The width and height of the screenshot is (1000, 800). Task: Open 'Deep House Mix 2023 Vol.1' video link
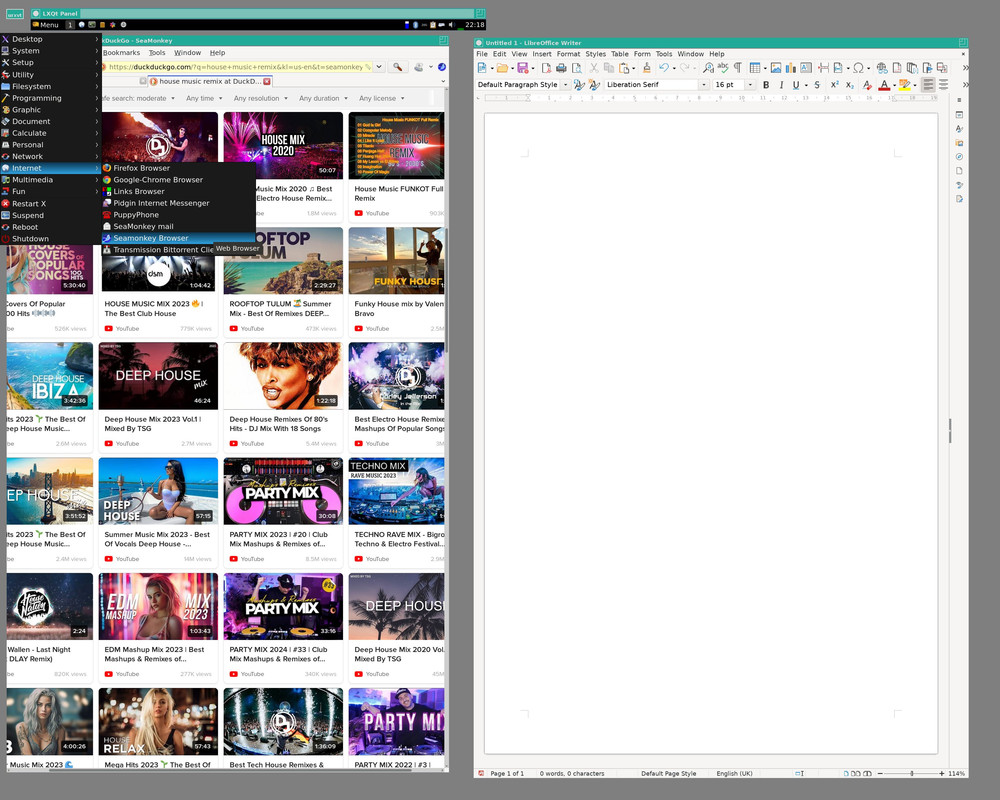point(152,424)
